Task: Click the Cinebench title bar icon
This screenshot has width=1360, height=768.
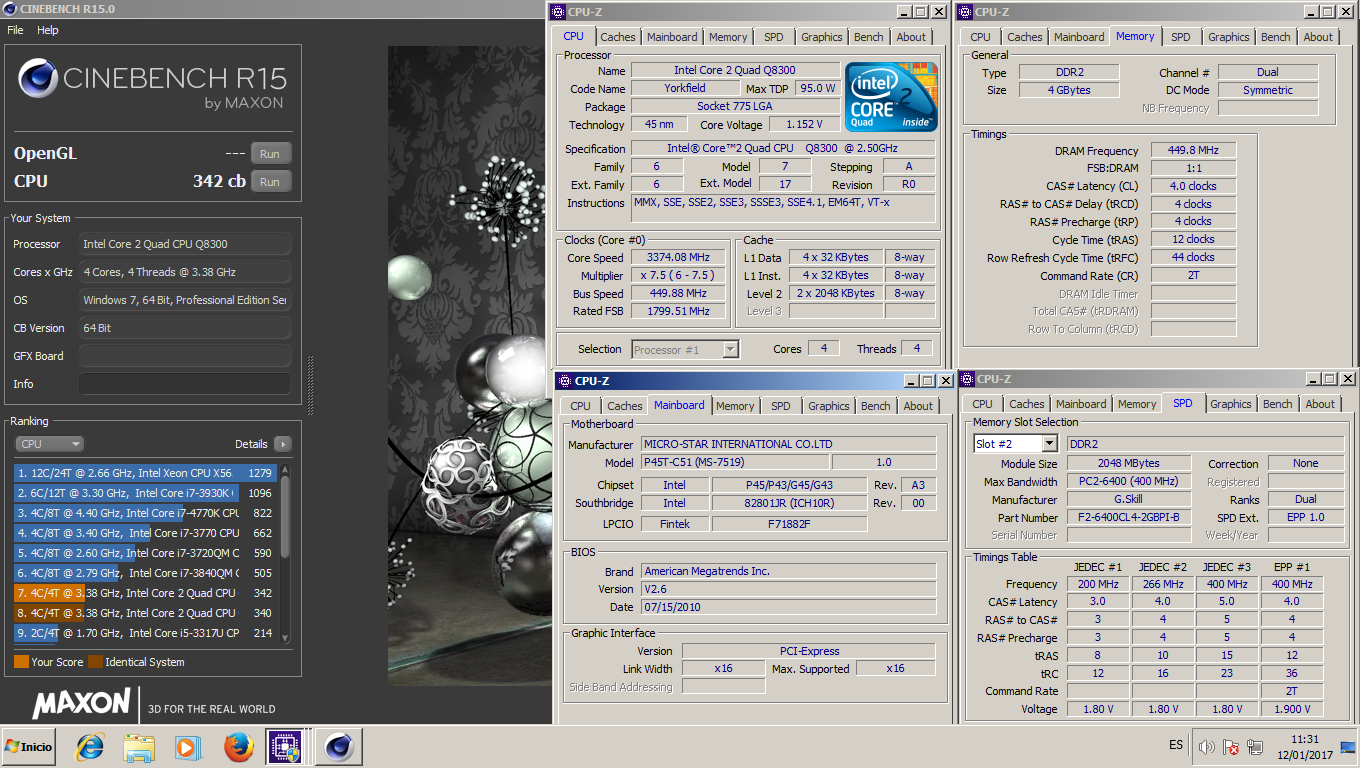Action: pyautogui.click(x=10, y=8)
